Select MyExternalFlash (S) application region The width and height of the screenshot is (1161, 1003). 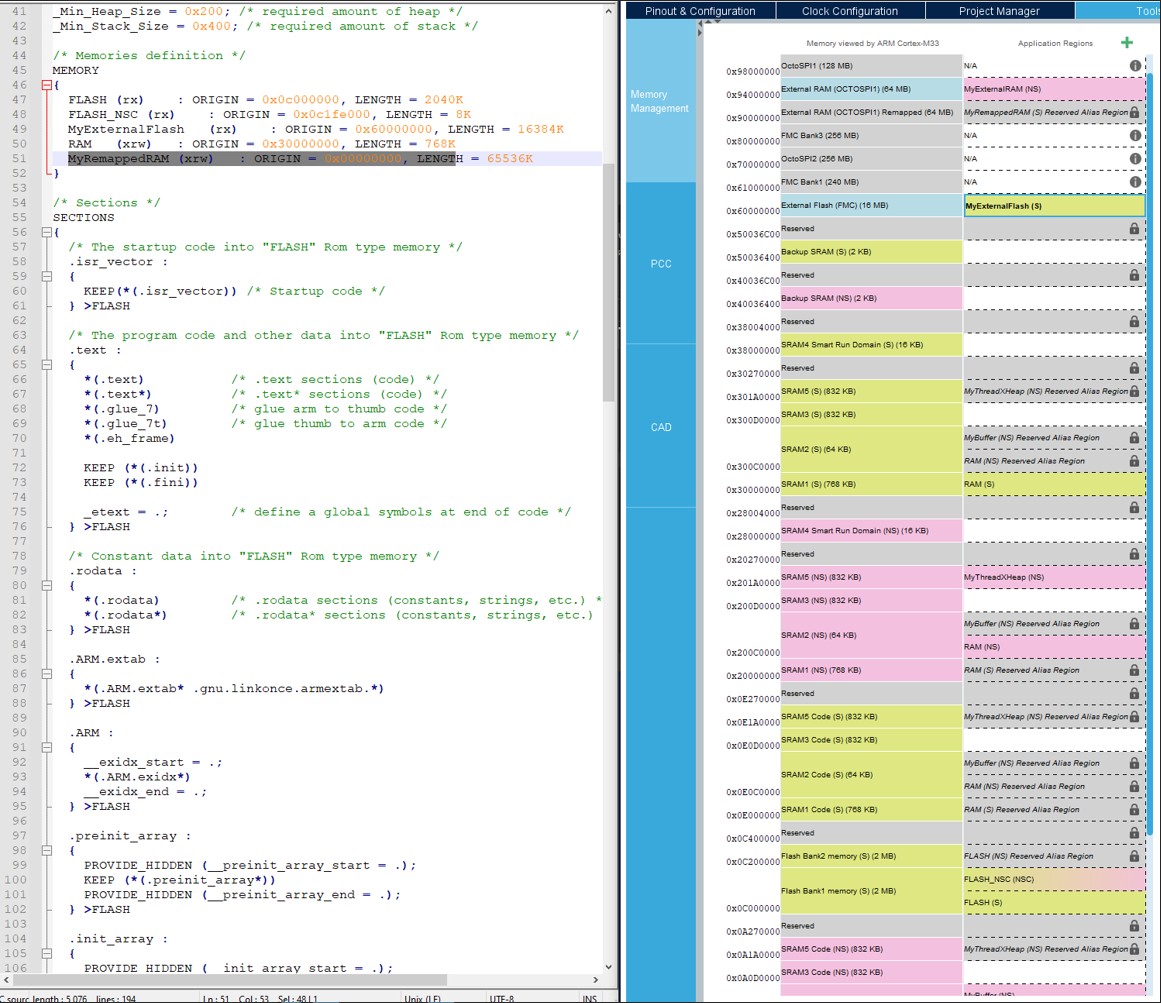pos(1054,206)
